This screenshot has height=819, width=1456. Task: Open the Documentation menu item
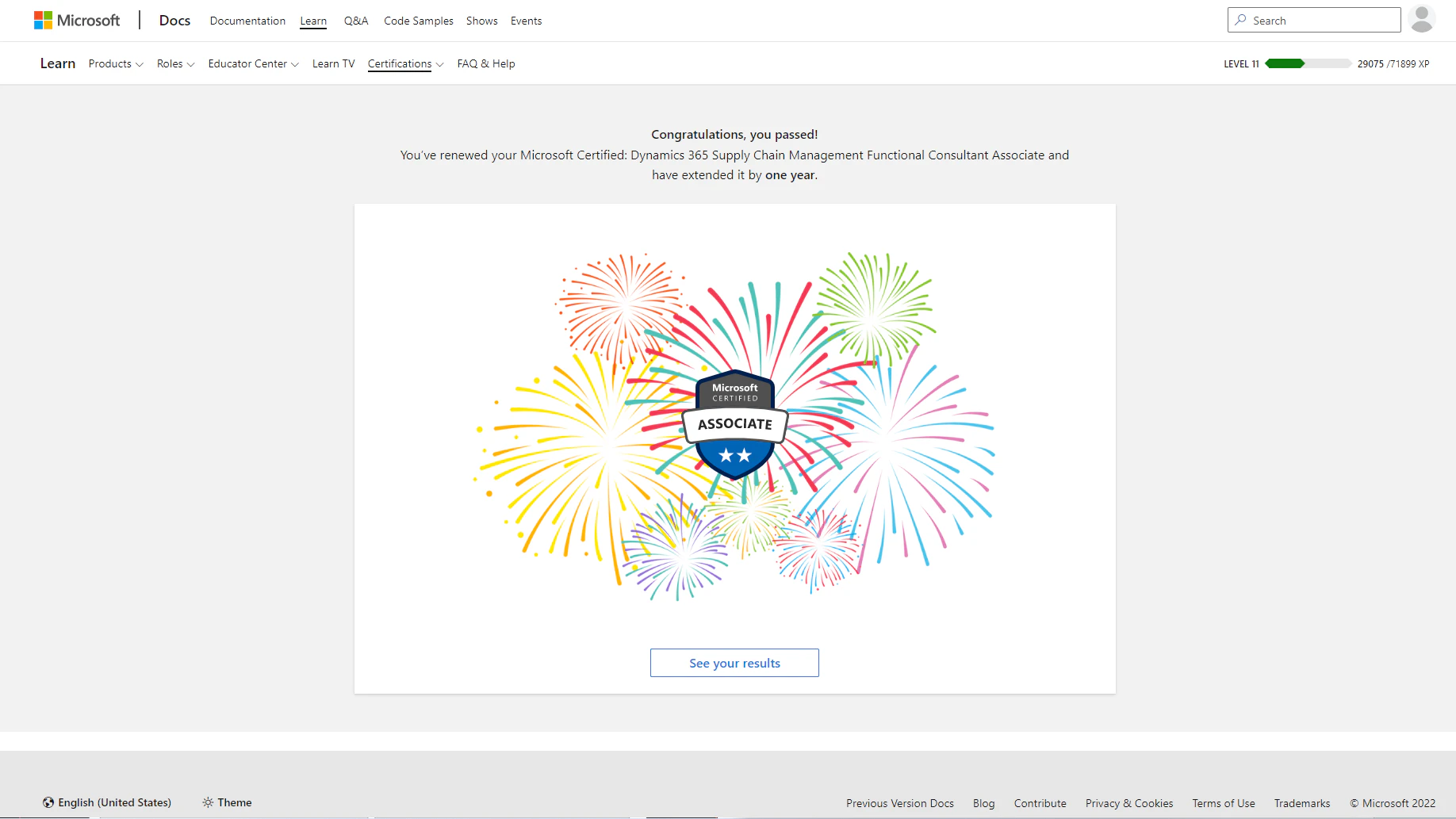[247, 21]
